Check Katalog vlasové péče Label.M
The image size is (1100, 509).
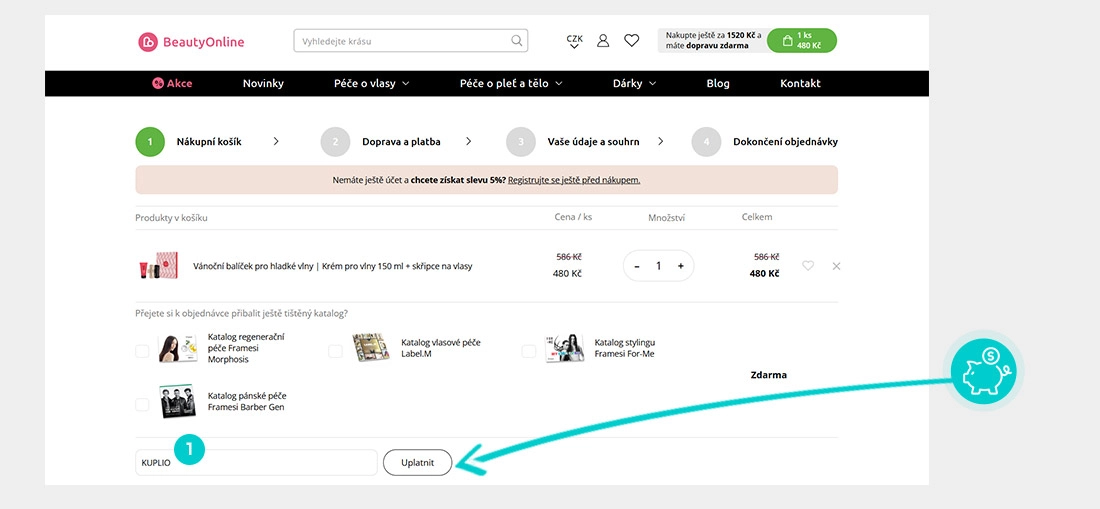coord(335,351)
